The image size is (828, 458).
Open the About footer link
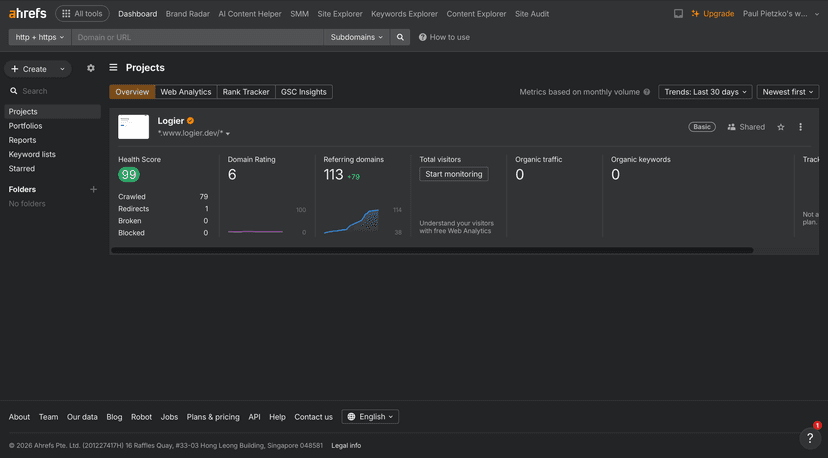pos(19,417)
